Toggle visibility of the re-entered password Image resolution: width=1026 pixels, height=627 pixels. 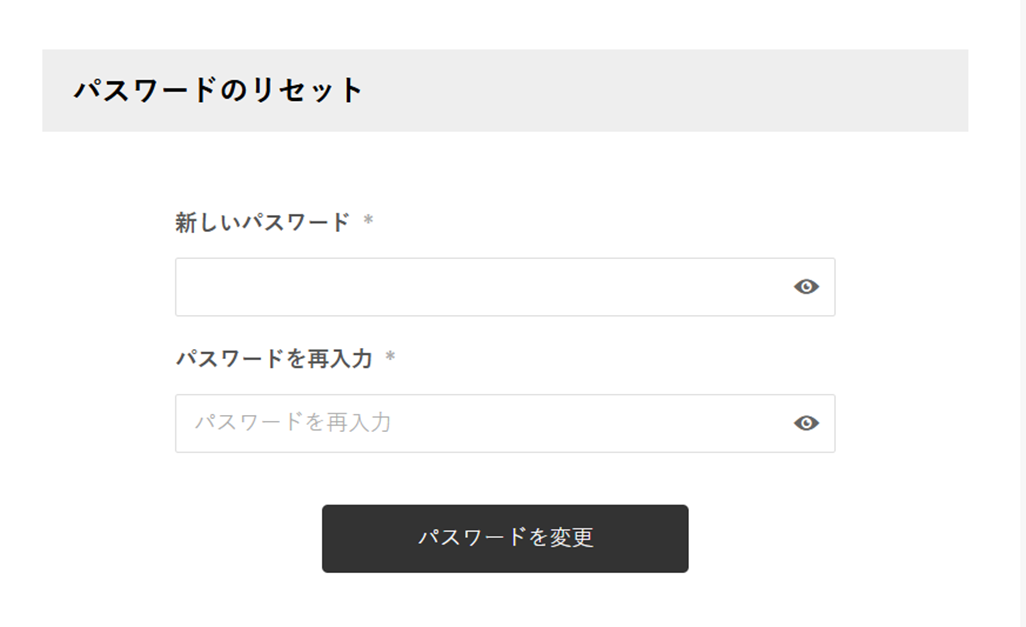coord(806,423)
